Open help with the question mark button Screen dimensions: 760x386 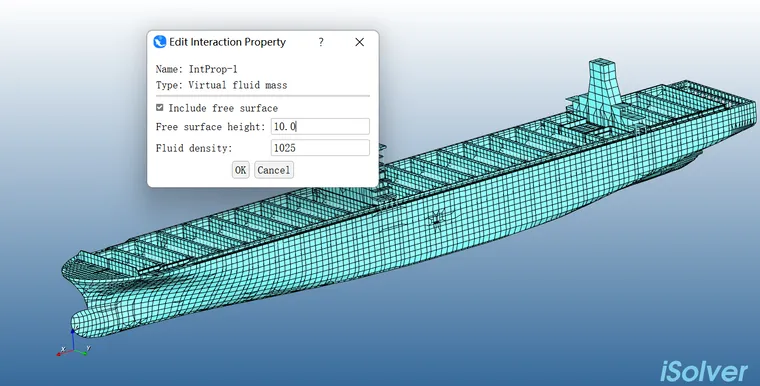coord(321,42)
